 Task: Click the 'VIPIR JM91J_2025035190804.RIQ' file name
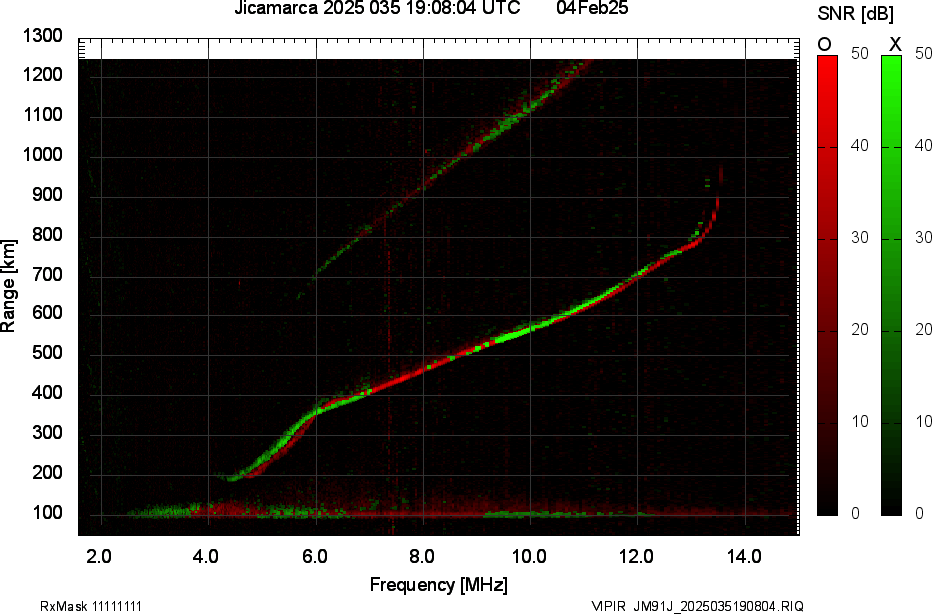pos(697,606)
